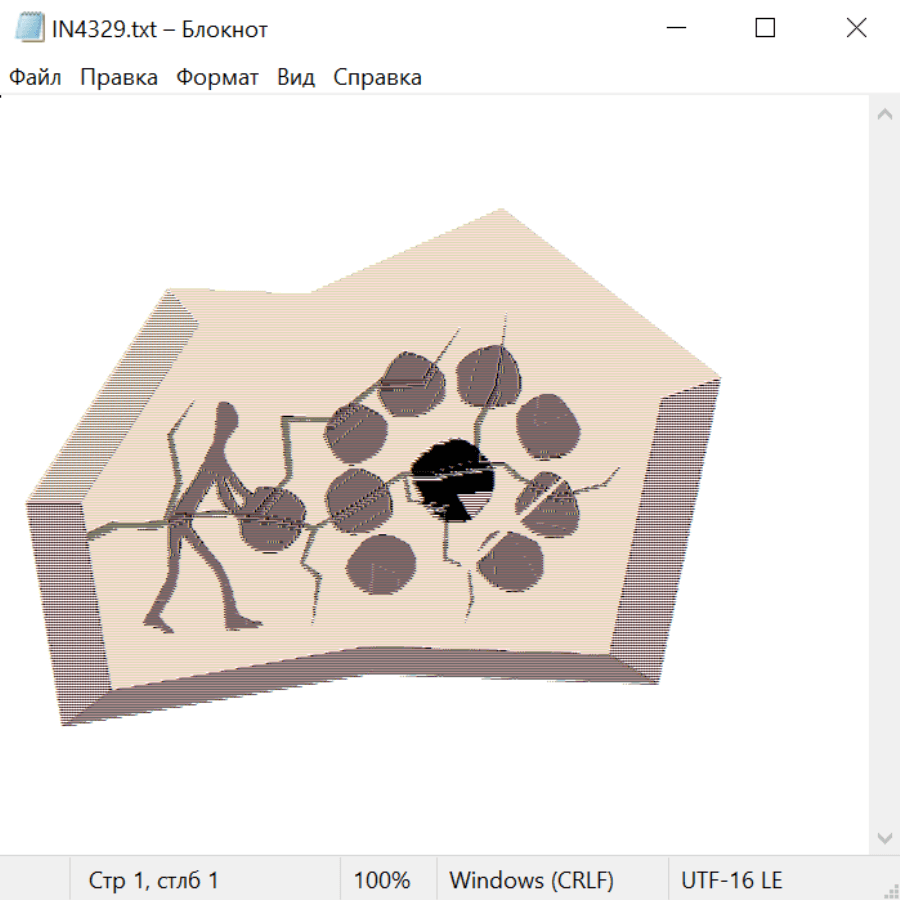
Task: Click the resize grip in the window corner
Action: (x=890, y=890)
